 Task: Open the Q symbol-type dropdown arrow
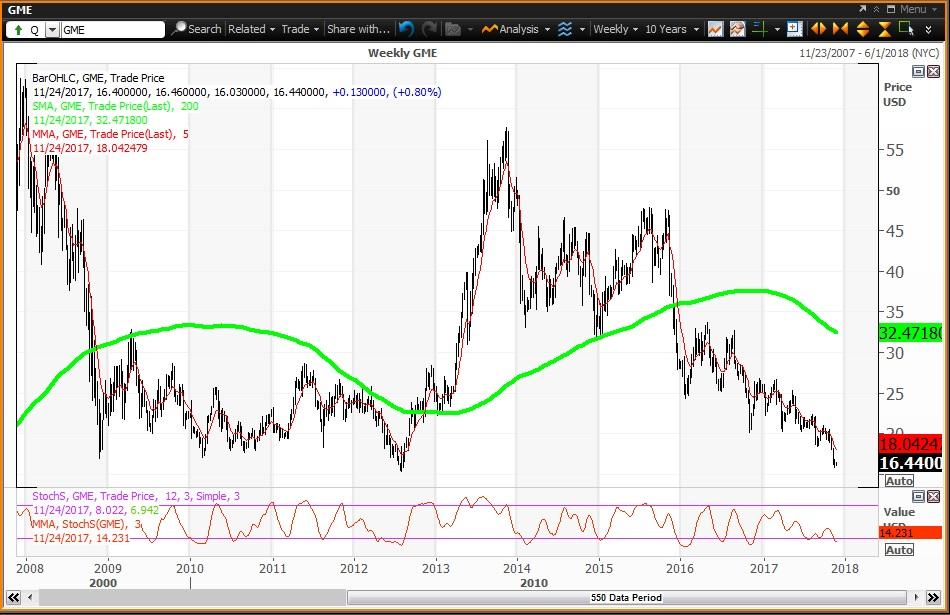52,30
